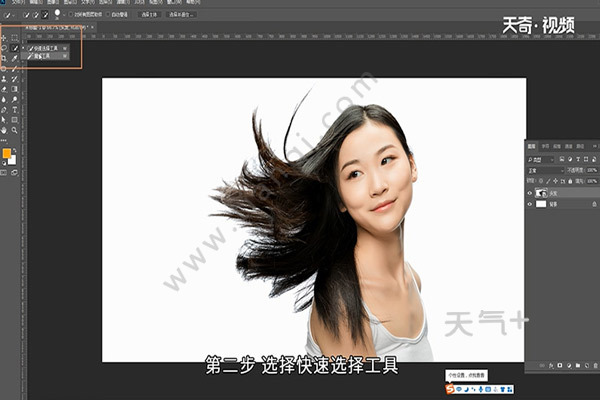Pick the Lasso tool
600x400 pixels.
(x=5, y=47)
